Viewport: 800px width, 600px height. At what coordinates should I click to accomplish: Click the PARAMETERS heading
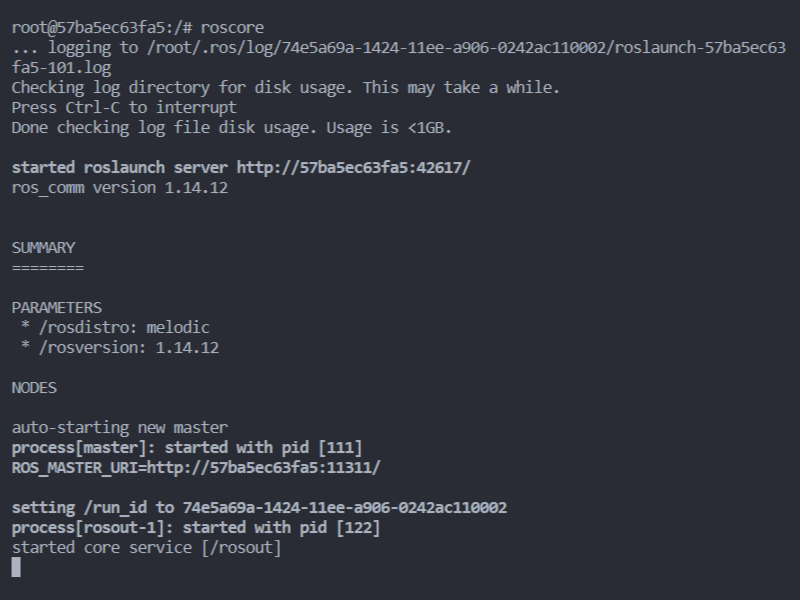57,308
